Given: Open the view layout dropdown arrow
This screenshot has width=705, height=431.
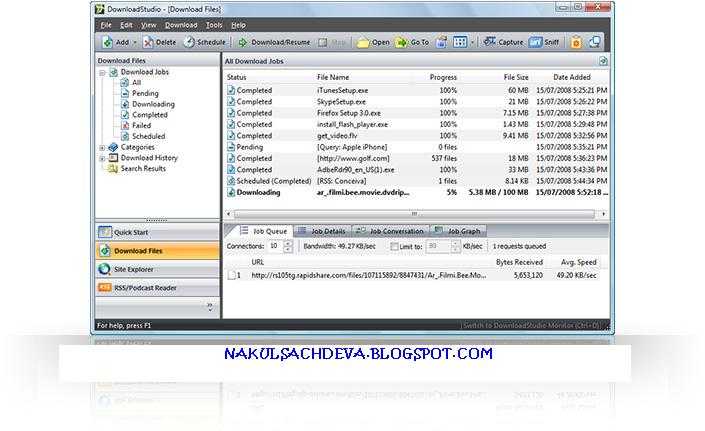Looking at the screenshot, I should pyautogui.click(x=472, y=43).
